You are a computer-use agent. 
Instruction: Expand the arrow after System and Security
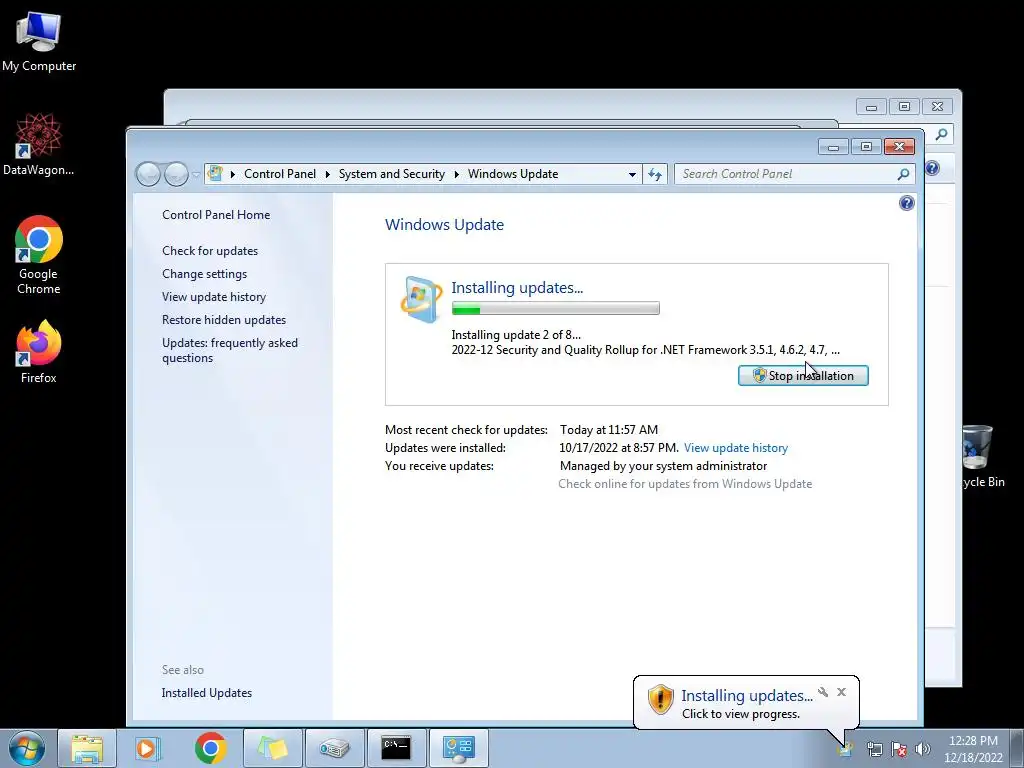pyautogui.click(x=456, y=174)
